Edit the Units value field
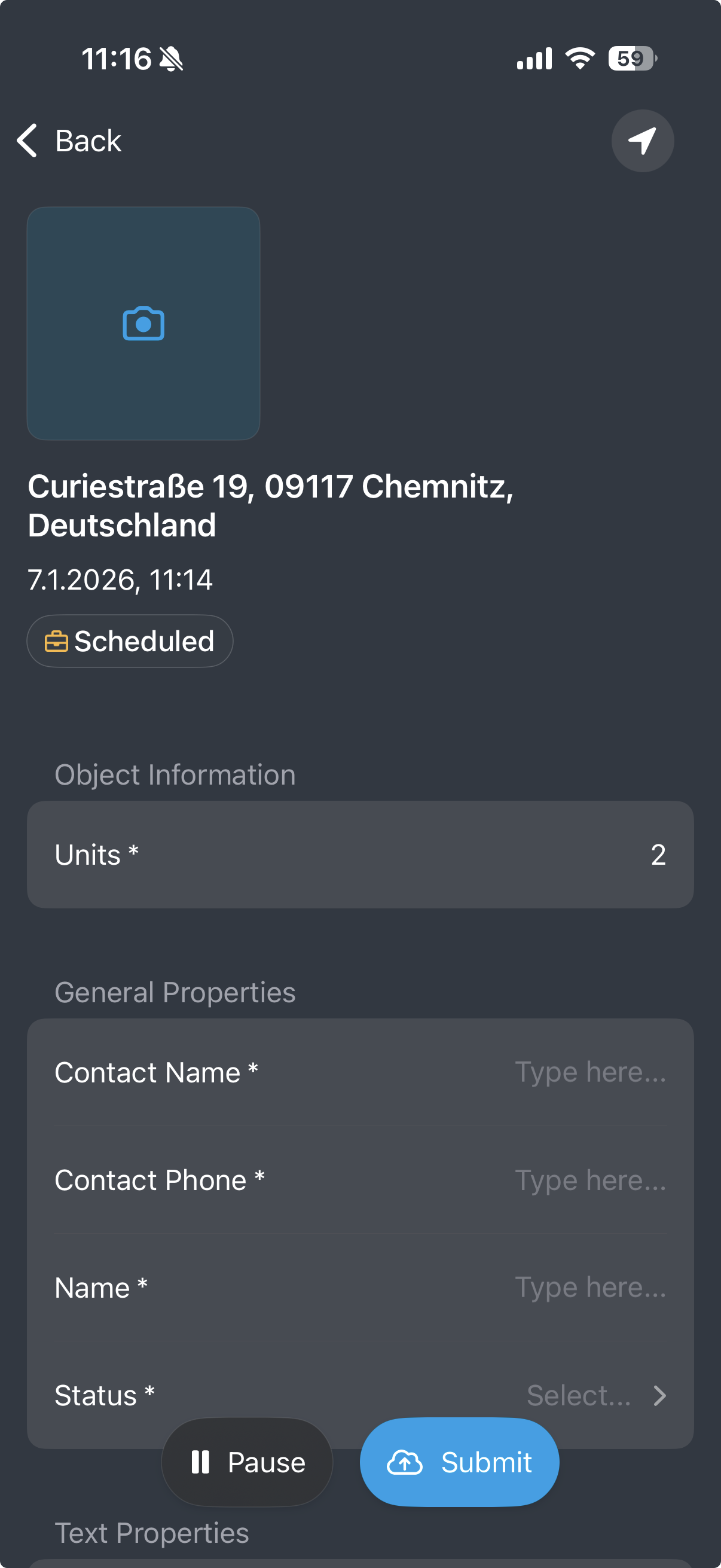 [x=657, y=855]
